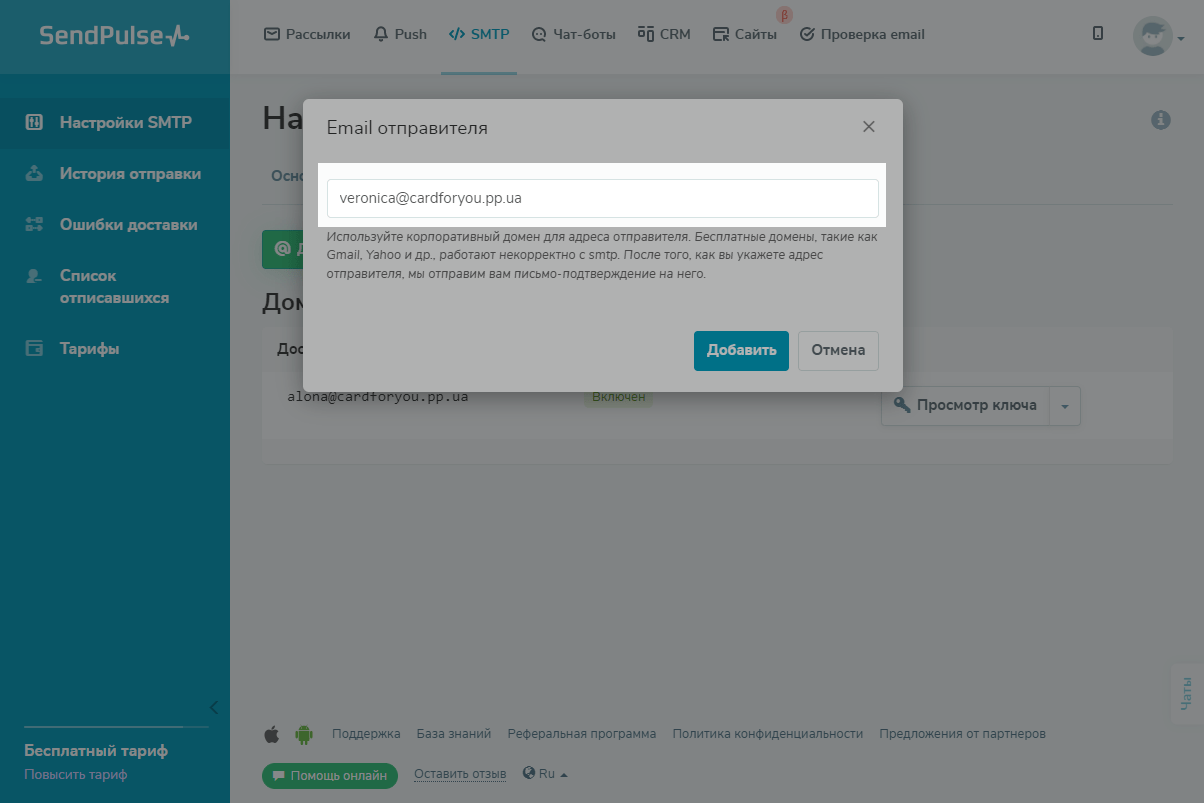Open the Рассылки menu item
This screenshot has width=1204, height=803.
pos(307,34)
